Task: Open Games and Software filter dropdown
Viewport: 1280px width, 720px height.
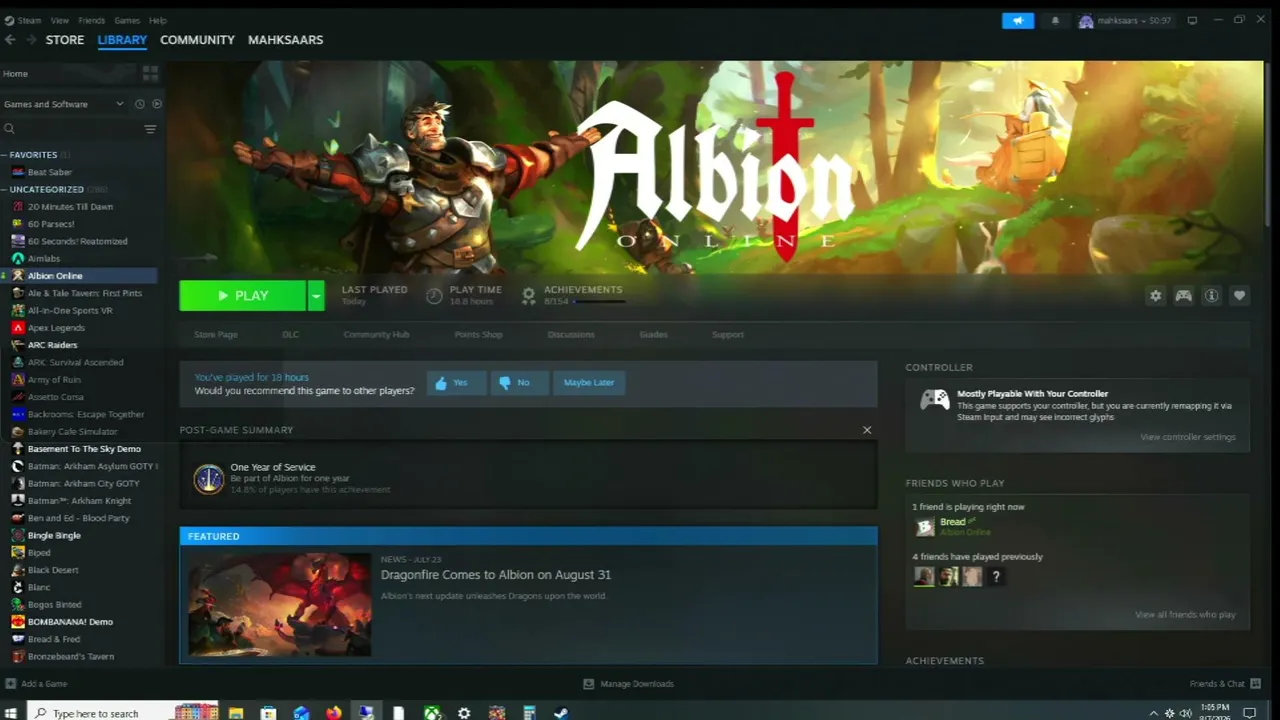Action: click(65, 104)
